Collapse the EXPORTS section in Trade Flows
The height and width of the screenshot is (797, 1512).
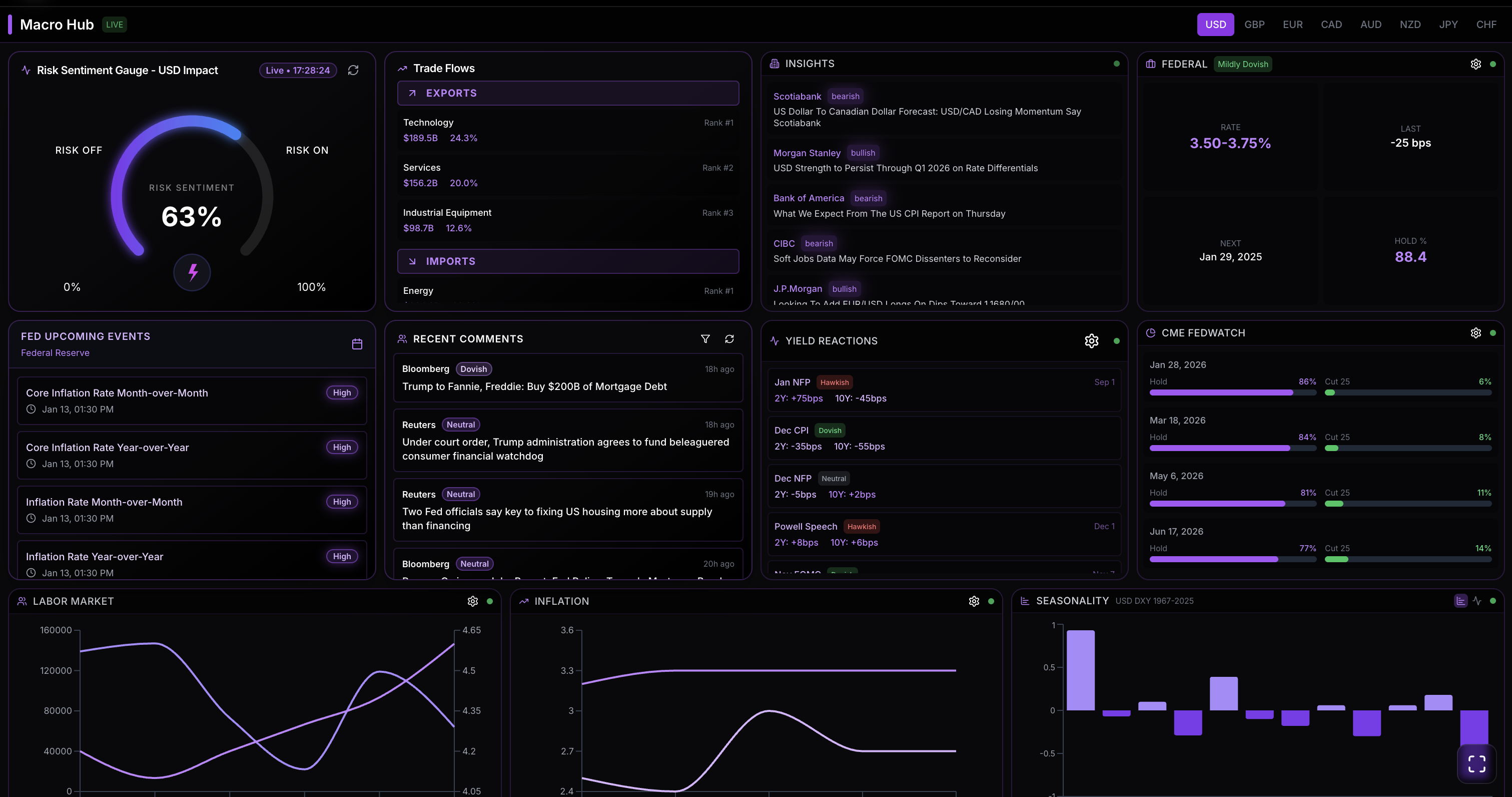click(x=567, y=93)
